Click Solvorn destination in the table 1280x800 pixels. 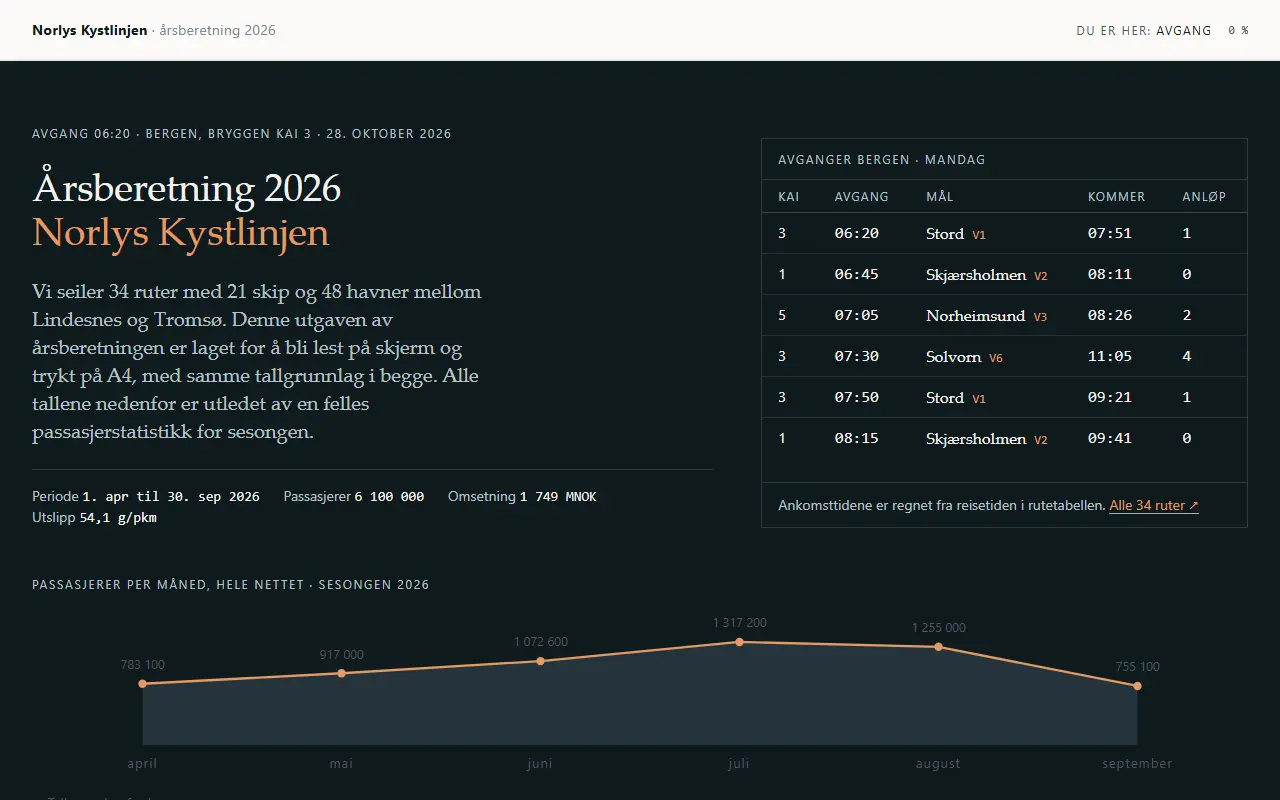[954, 356]
